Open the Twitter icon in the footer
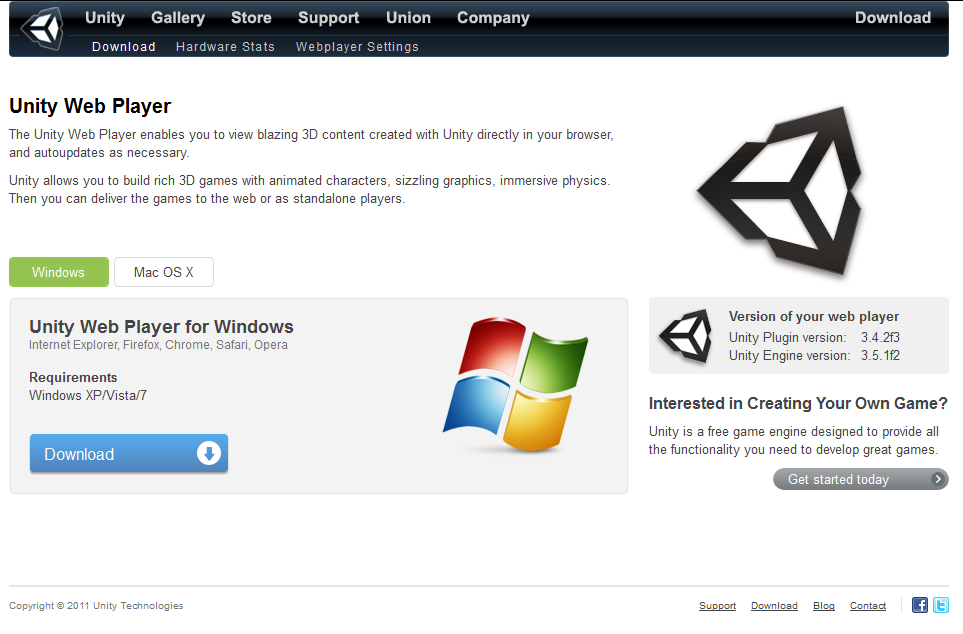 pyautogui.click(x=940, y=605)
